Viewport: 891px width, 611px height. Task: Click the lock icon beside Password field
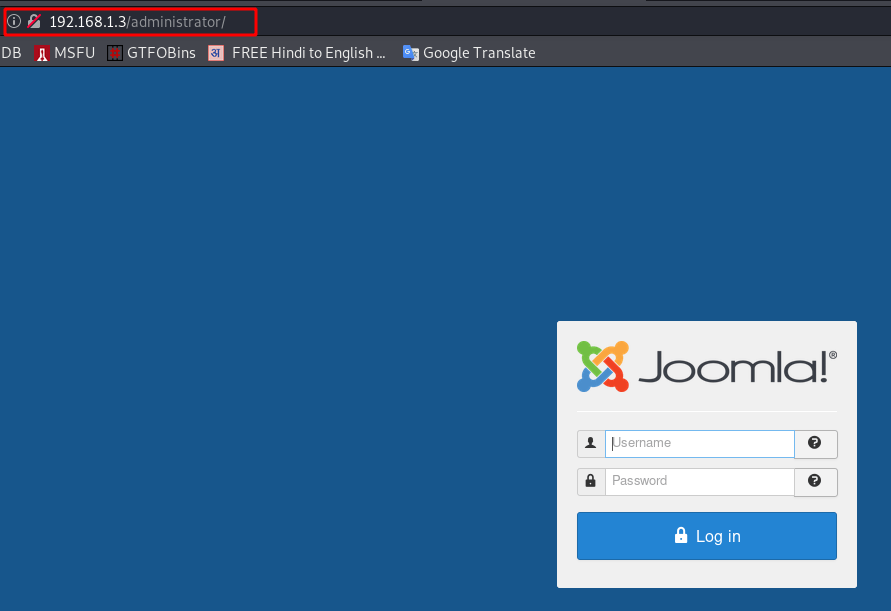click(591, 481)
